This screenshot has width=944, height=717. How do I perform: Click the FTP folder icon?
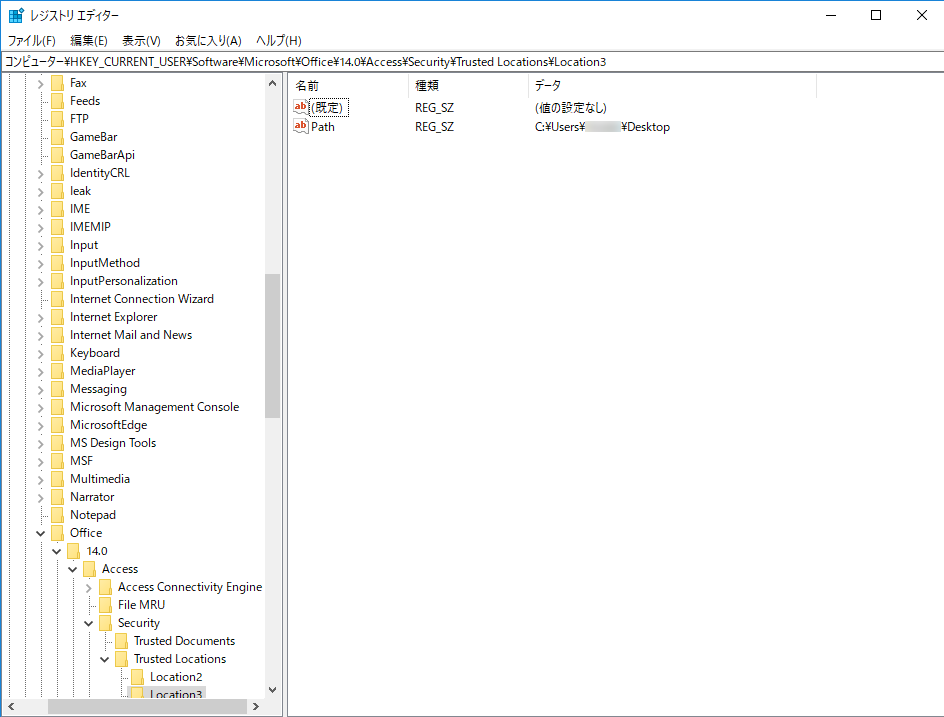58,119
